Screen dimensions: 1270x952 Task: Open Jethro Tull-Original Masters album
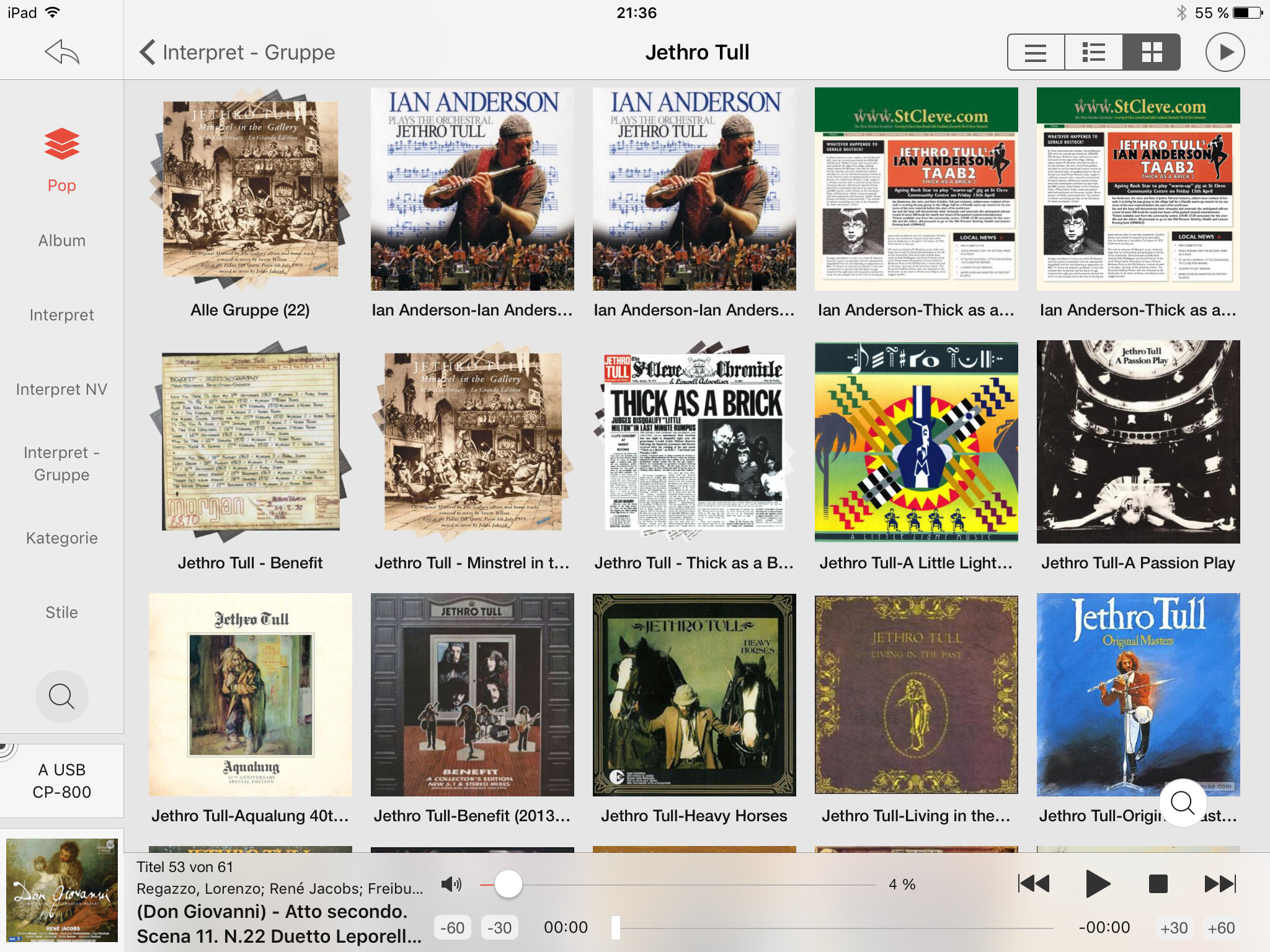coord(1139,694)
